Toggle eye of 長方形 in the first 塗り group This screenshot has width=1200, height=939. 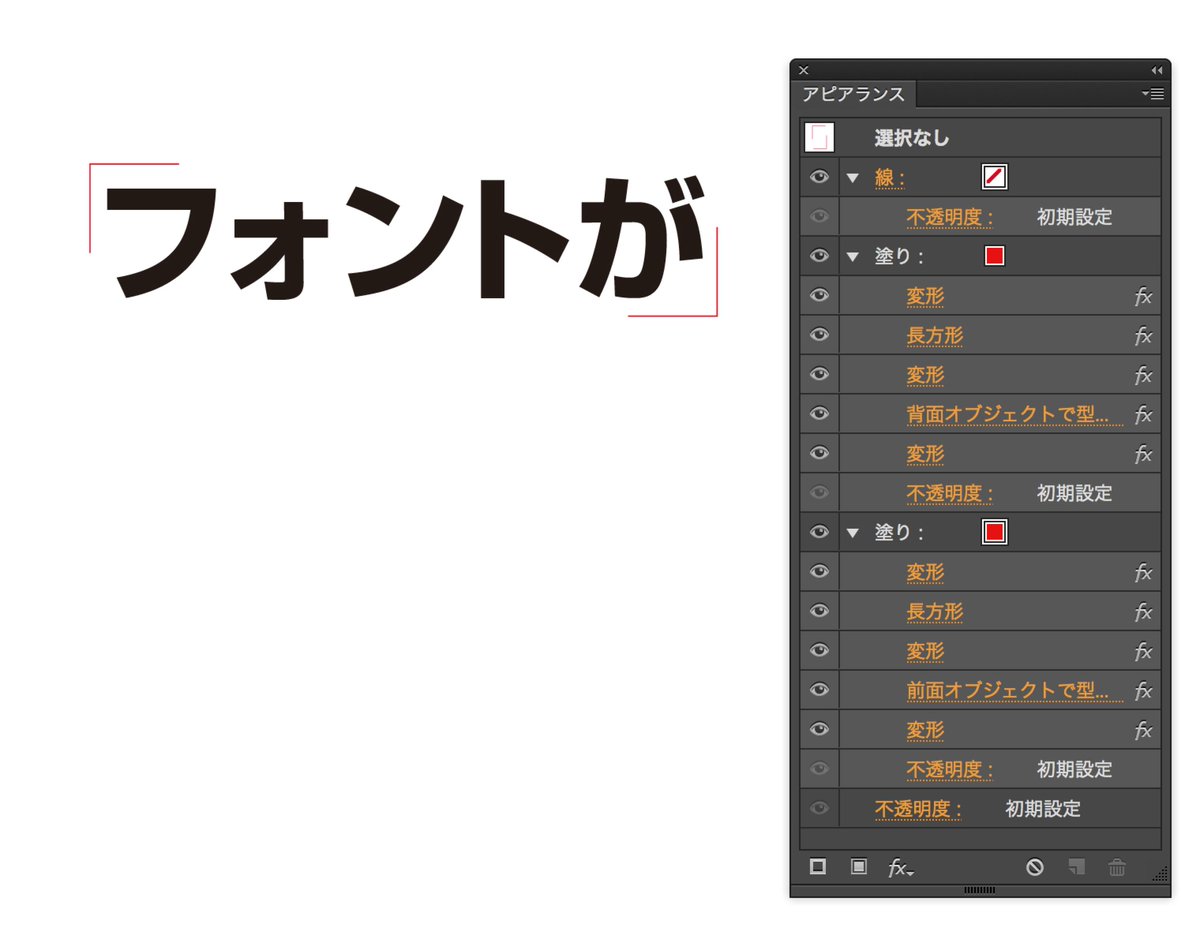click(820, 335)
